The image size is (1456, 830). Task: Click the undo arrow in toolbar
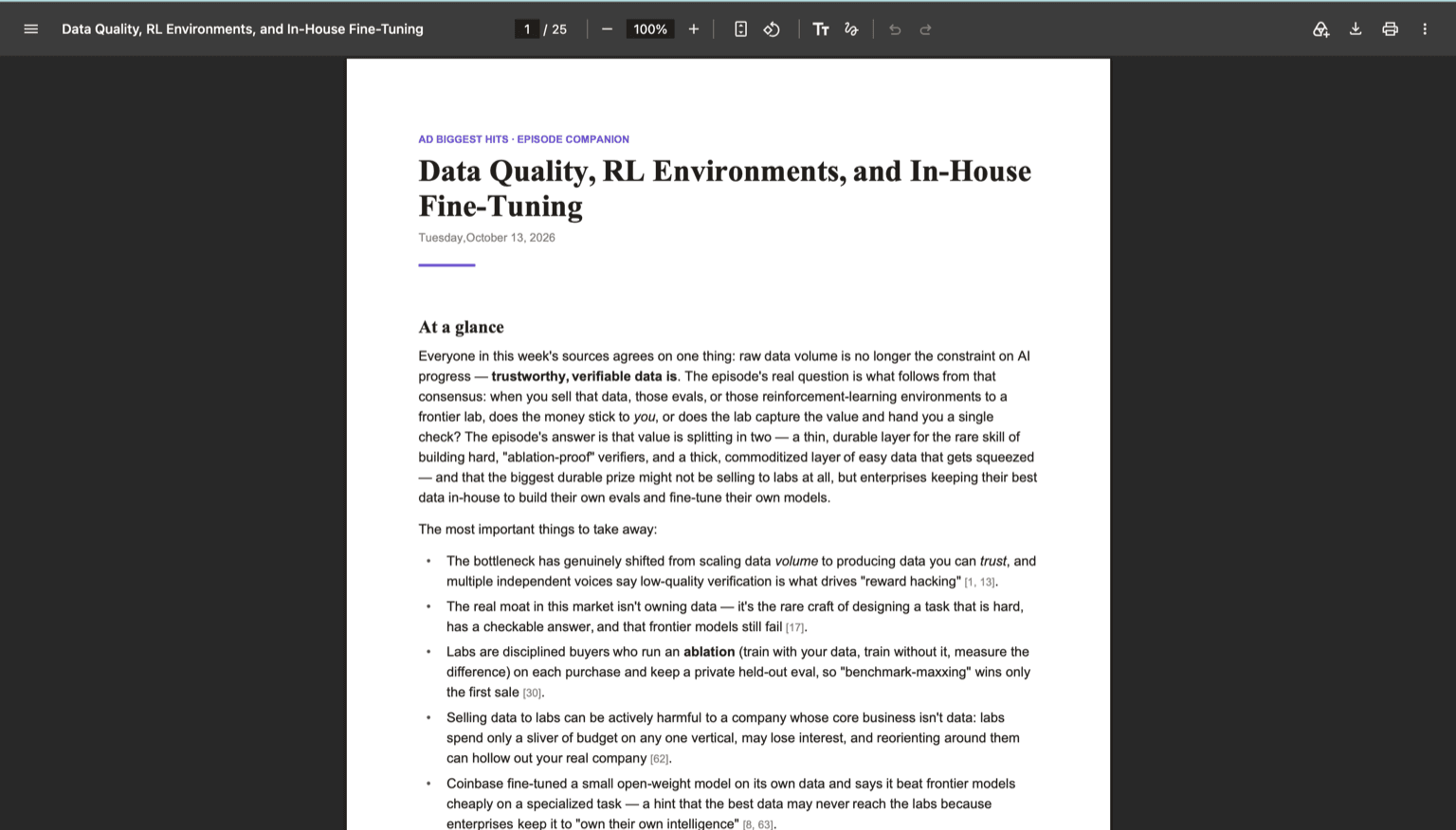point(895,29)
